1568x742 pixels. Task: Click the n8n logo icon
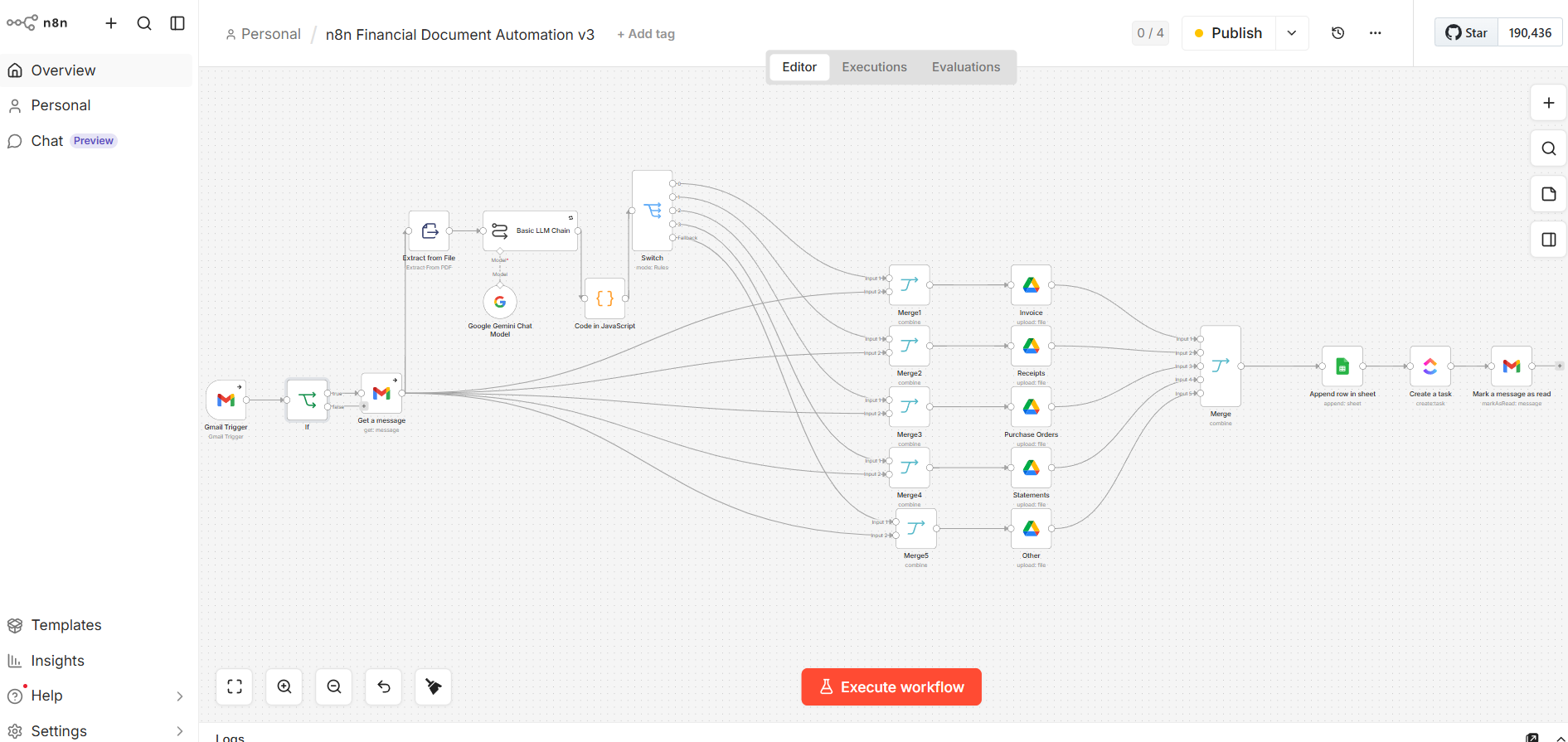click(22, 22)
